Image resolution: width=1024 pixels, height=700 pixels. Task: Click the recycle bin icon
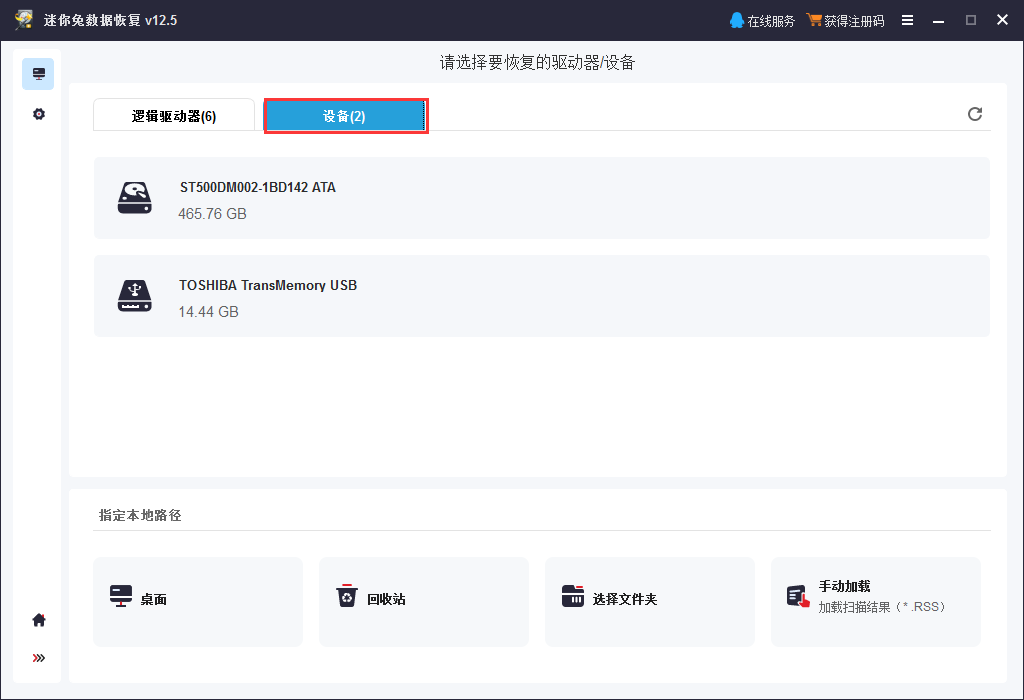347,596
